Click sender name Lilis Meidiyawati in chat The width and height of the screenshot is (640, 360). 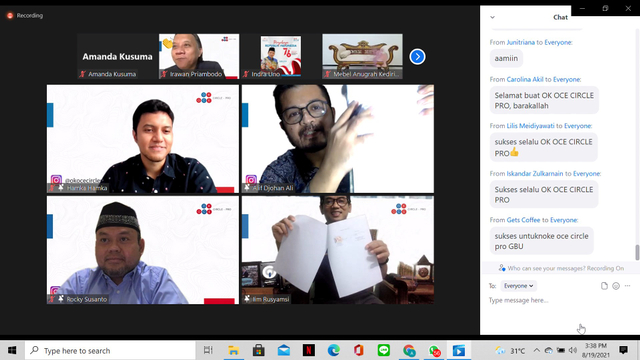[x=530, y=126]
